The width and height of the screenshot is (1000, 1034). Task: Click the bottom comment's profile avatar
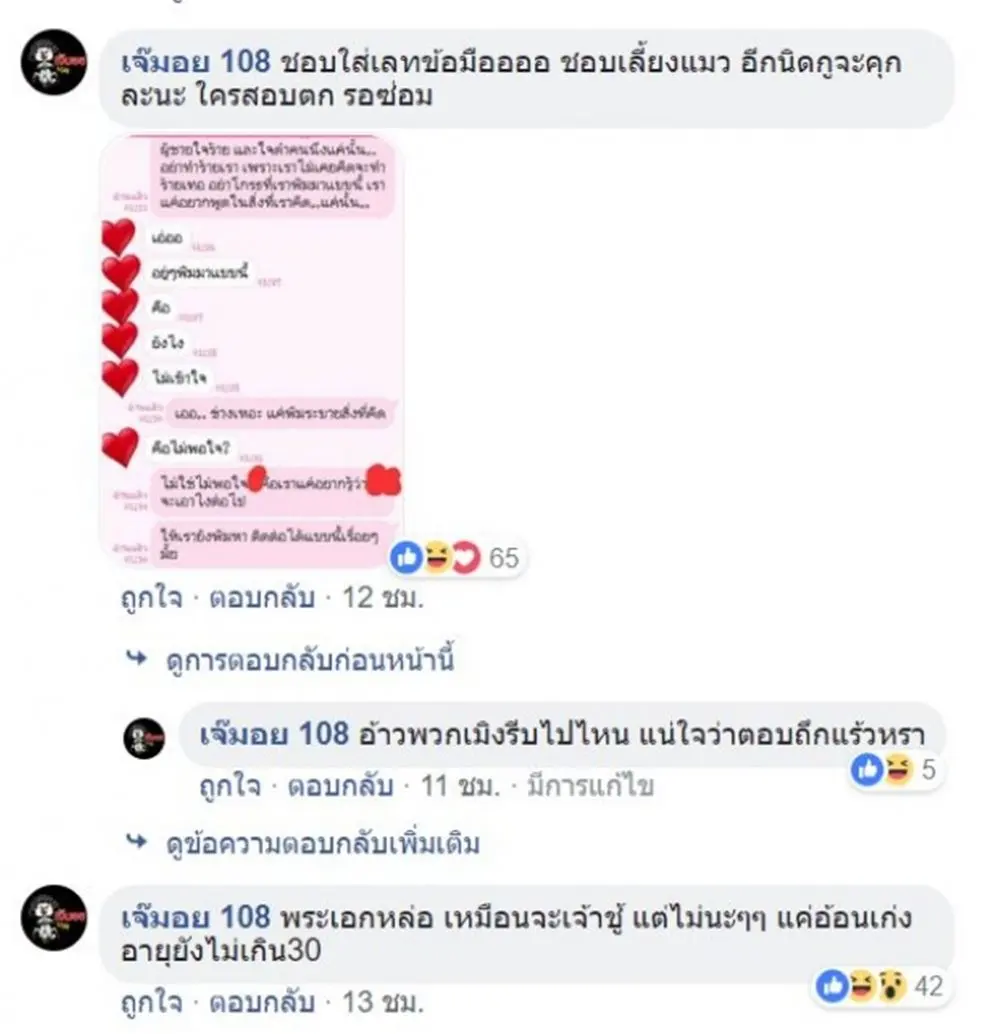[x=54, y=917]
